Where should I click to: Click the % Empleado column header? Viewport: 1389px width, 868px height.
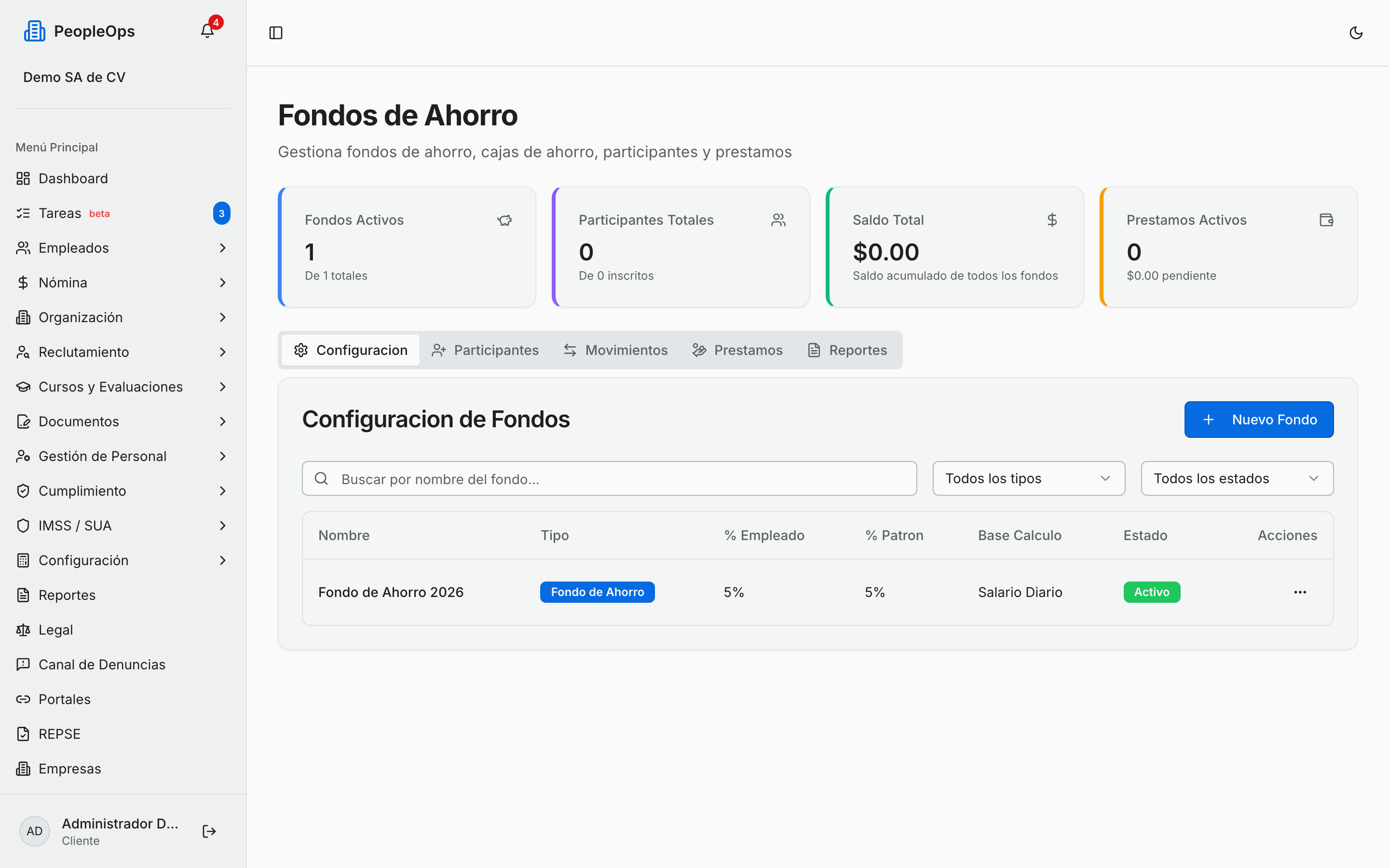pos(764,535)
